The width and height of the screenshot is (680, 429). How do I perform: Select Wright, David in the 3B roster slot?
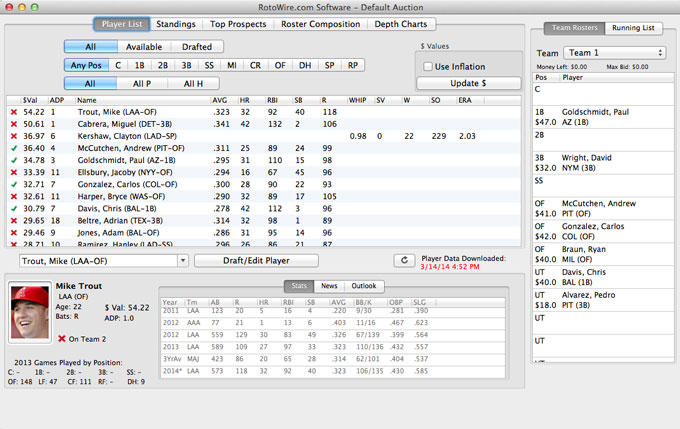pos(603,163)
